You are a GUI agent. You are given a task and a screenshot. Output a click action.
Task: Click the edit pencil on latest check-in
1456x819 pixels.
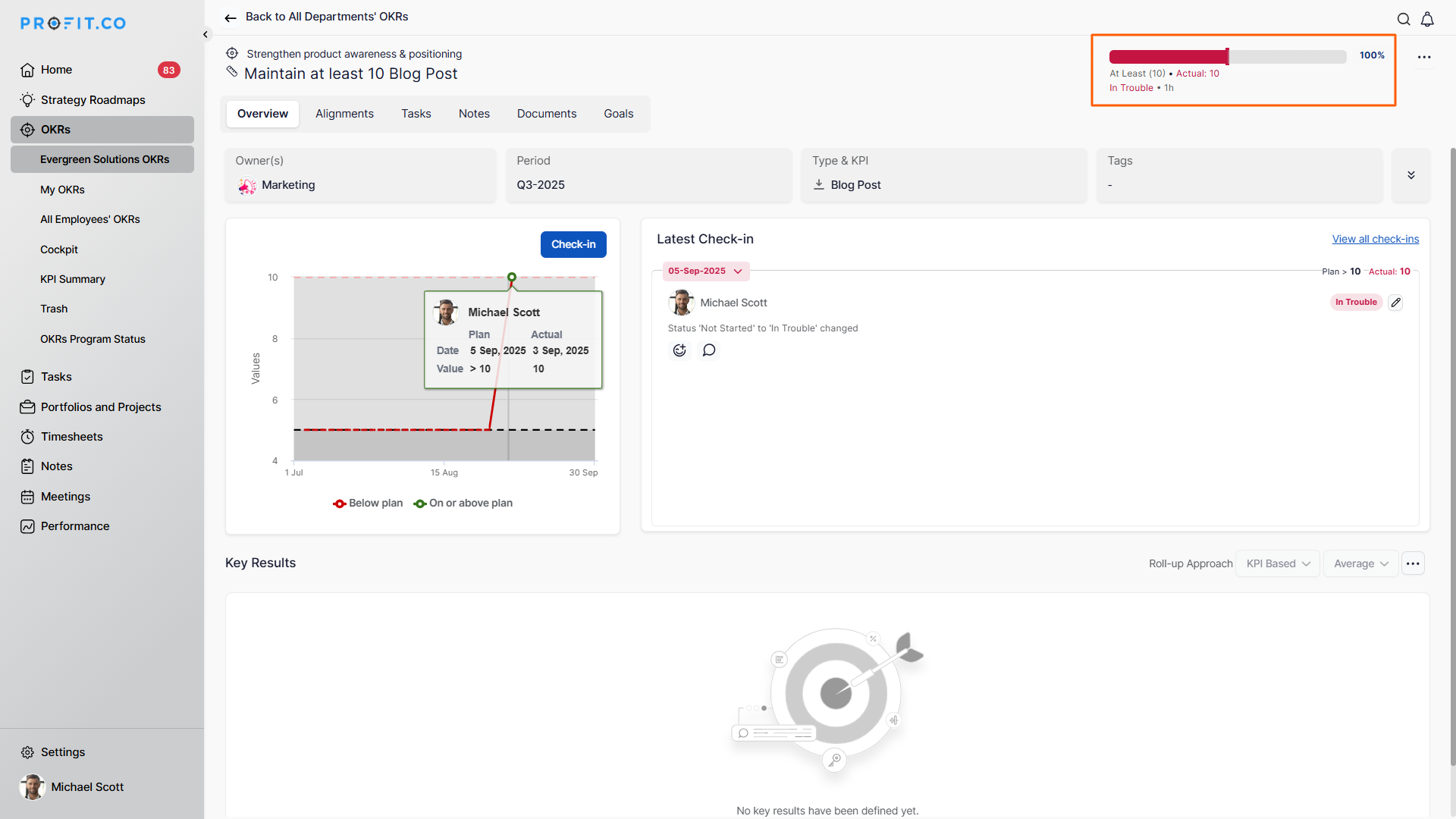1395,303
